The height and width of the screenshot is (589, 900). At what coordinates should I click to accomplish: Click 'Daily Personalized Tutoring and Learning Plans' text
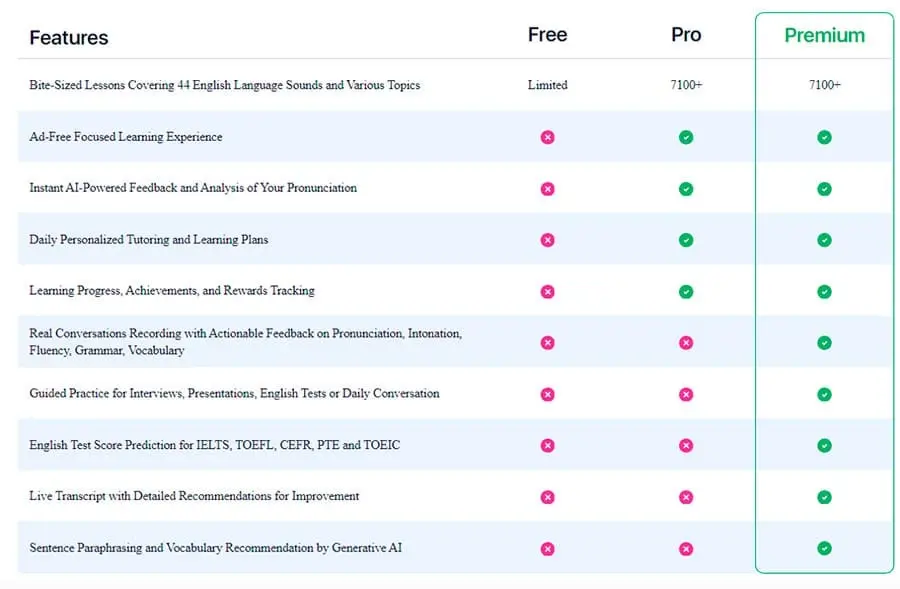149,239
